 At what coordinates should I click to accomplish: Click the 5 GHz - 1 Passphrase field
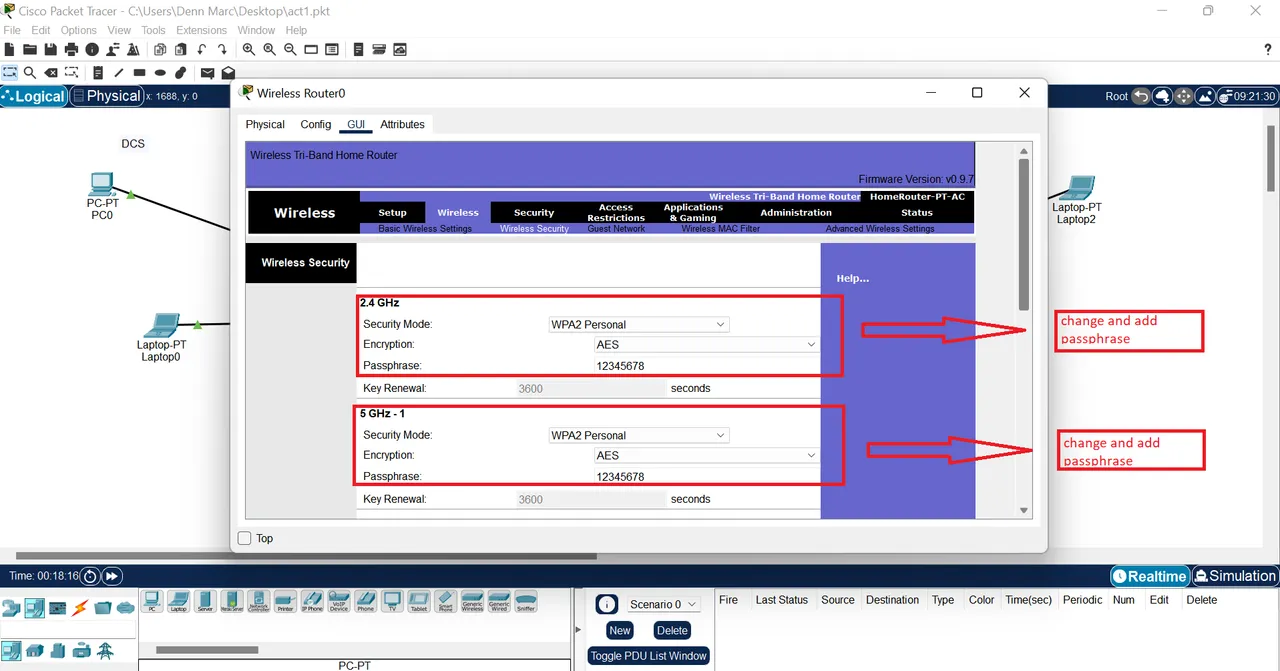706,476
